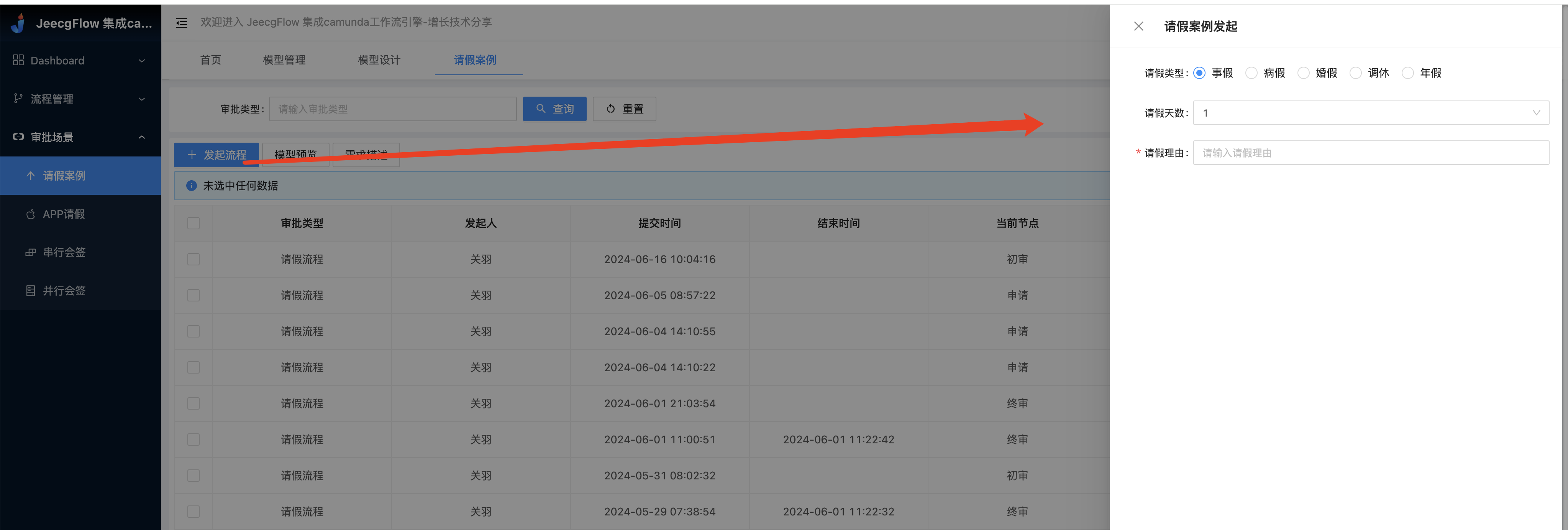1568x530 pixels.
Task: Click the 提交时间 column header
Action: coord(660,223)
